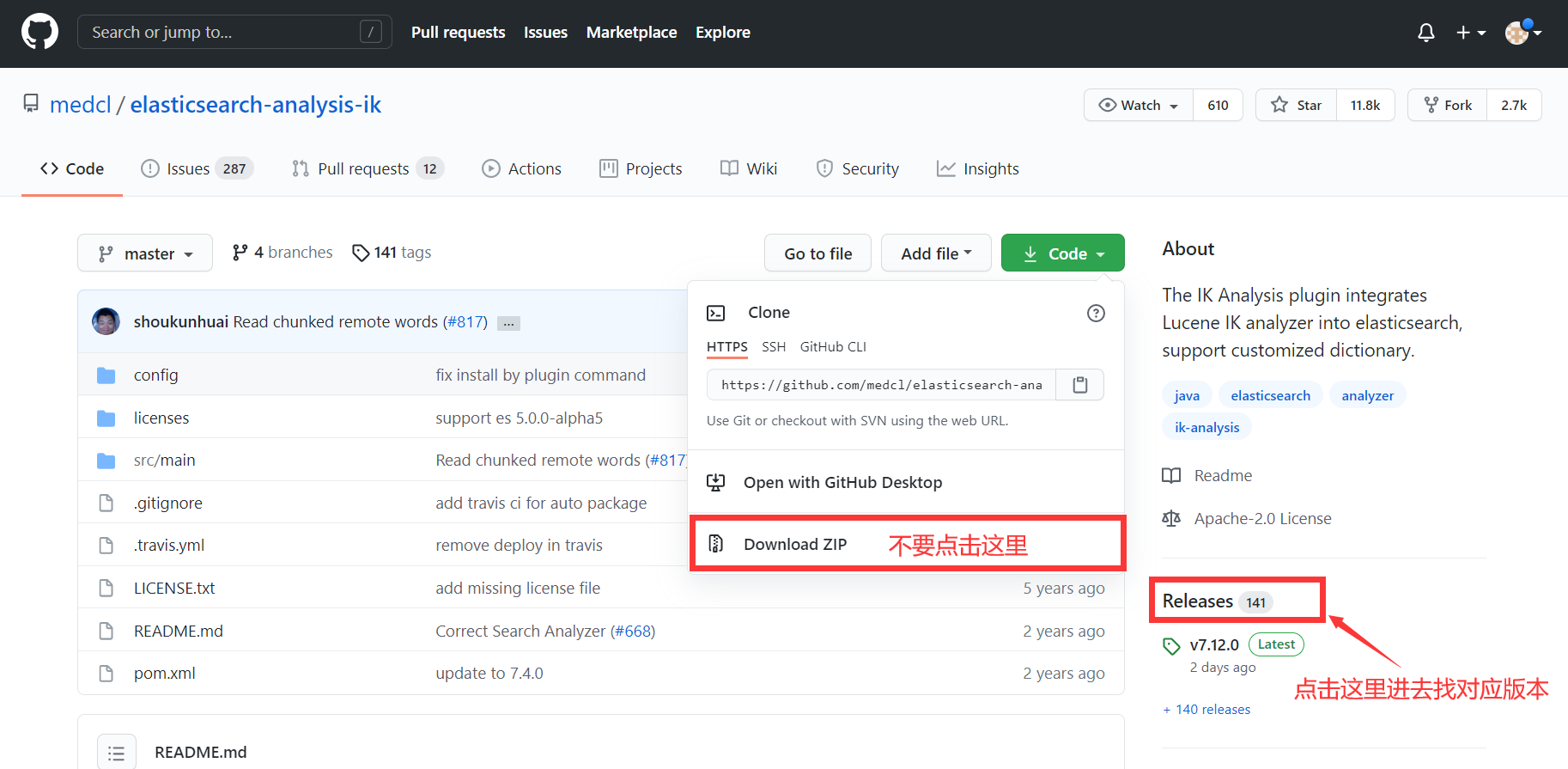Viewport: 1568px width, 769px height.
Task: Click shoukunhuai's commit avatar
Action: click(106, 321)
